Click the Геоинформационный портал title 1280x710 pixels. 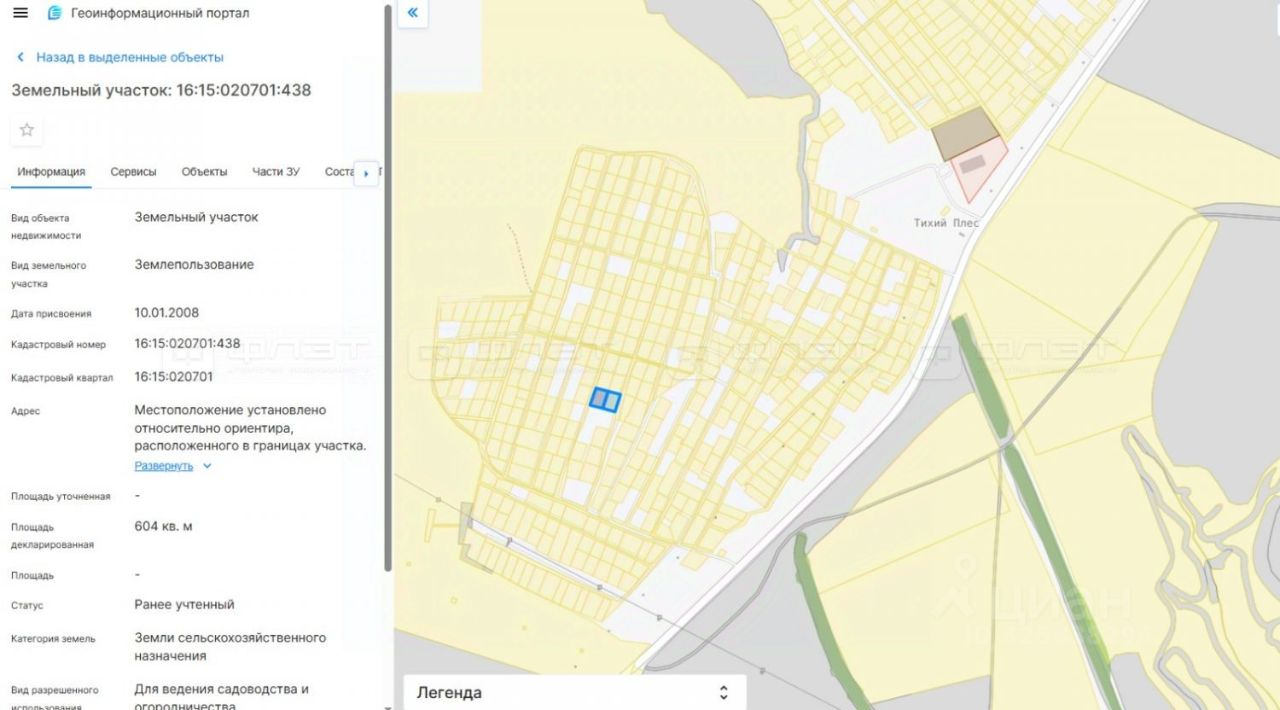(x=160, y=13)
